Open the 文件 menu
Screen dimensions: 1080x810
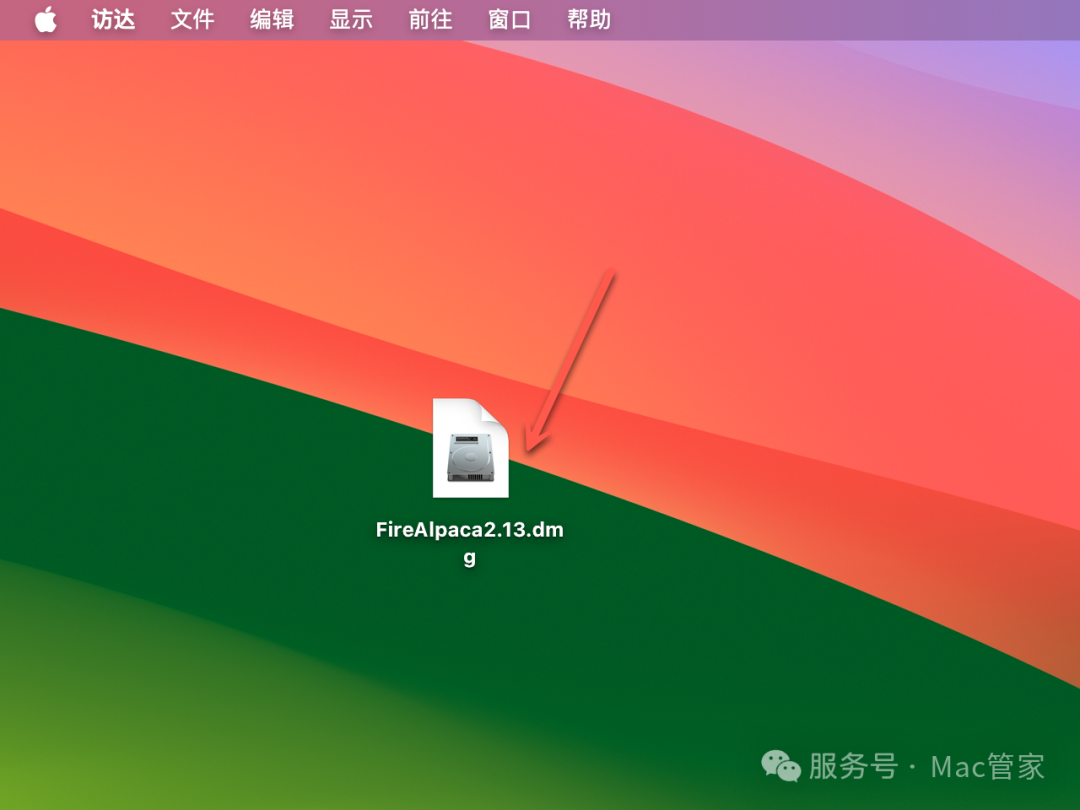192,19
